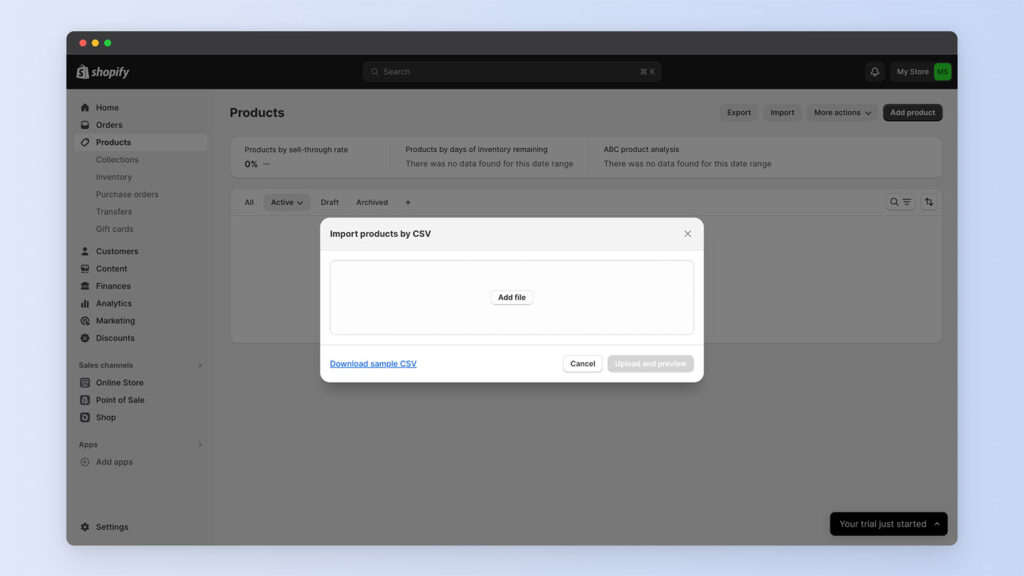Click the Add file button

pyautogui.click(x=512, y=298)
